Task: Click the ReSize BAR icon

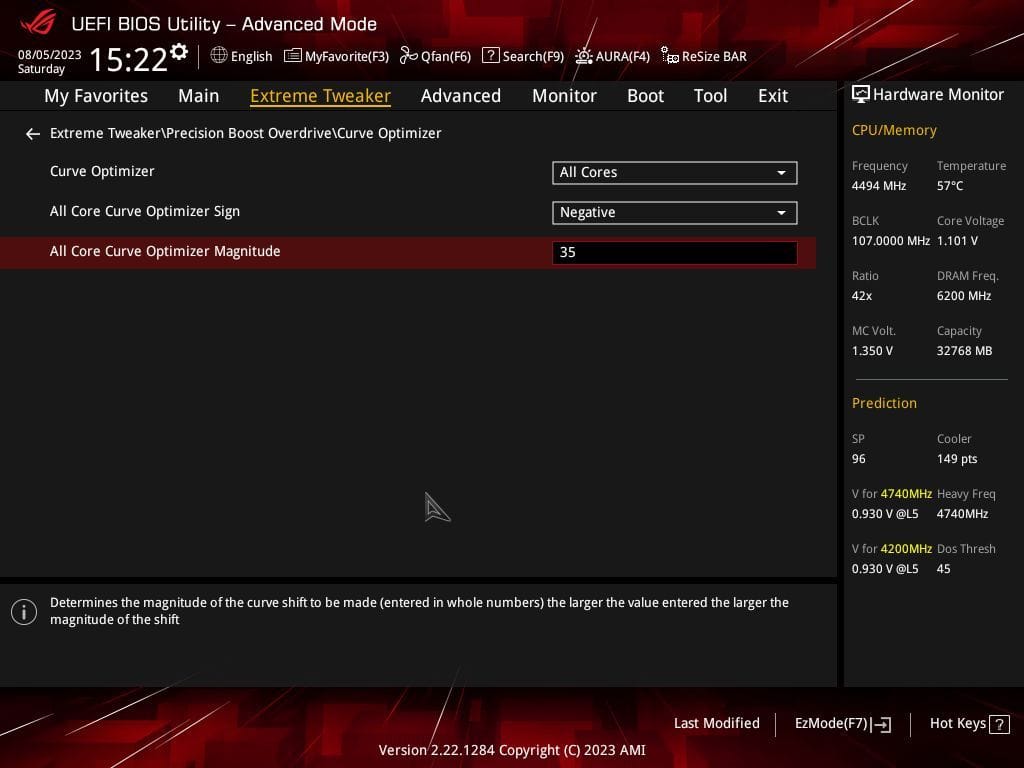Action: point(703,56)
